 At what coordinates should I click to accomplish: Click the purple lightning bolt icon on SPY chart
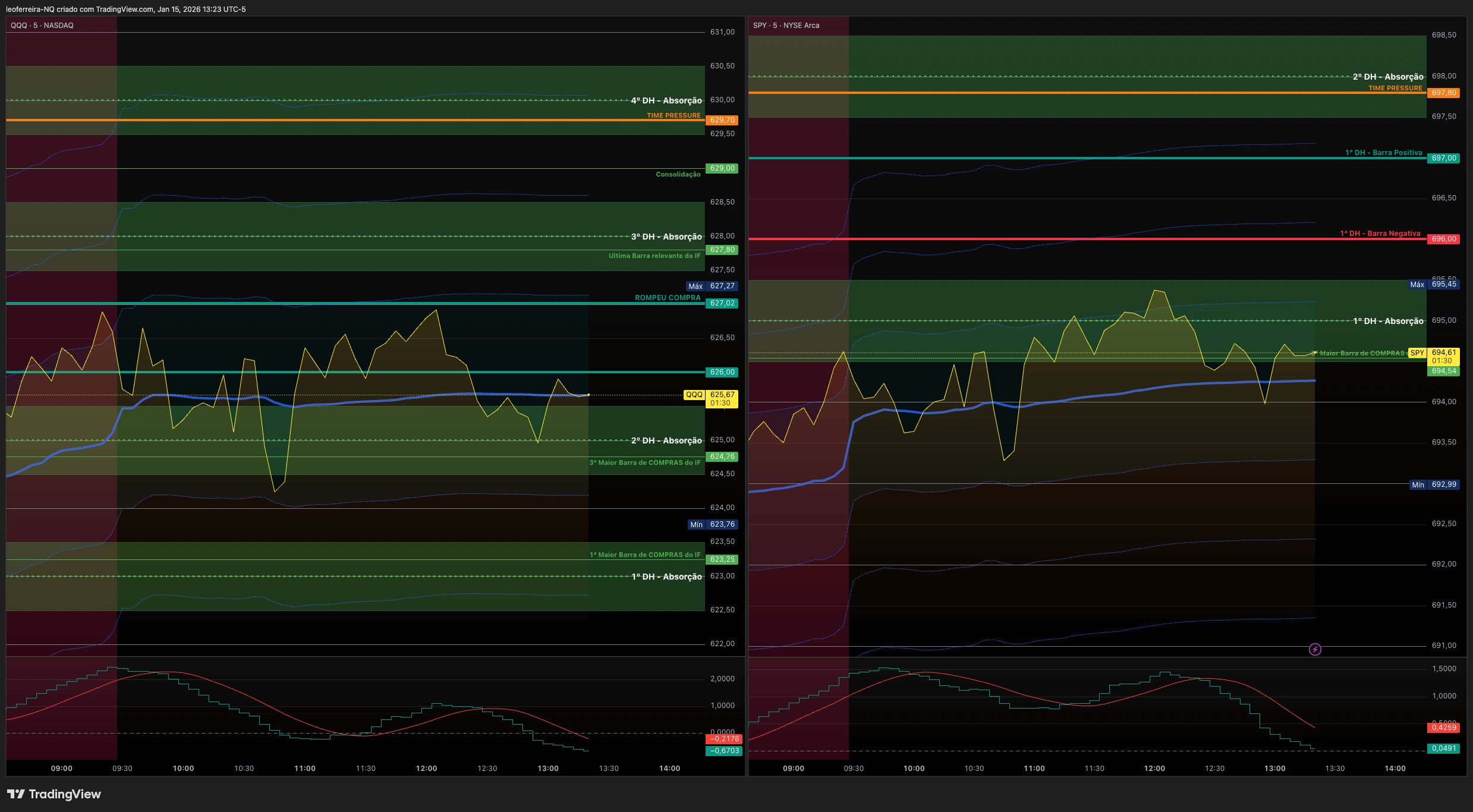(x=1315, y=650)
